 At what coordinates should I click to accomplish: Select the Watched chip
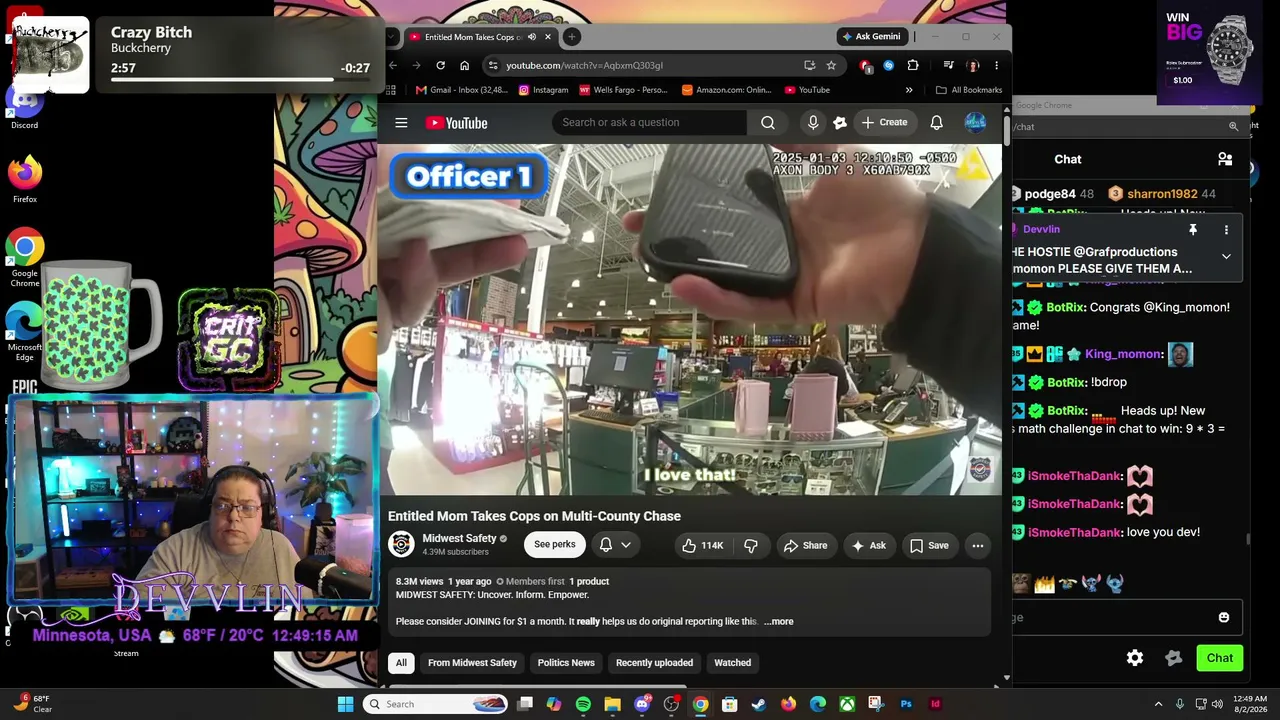[x=732, y=663]
